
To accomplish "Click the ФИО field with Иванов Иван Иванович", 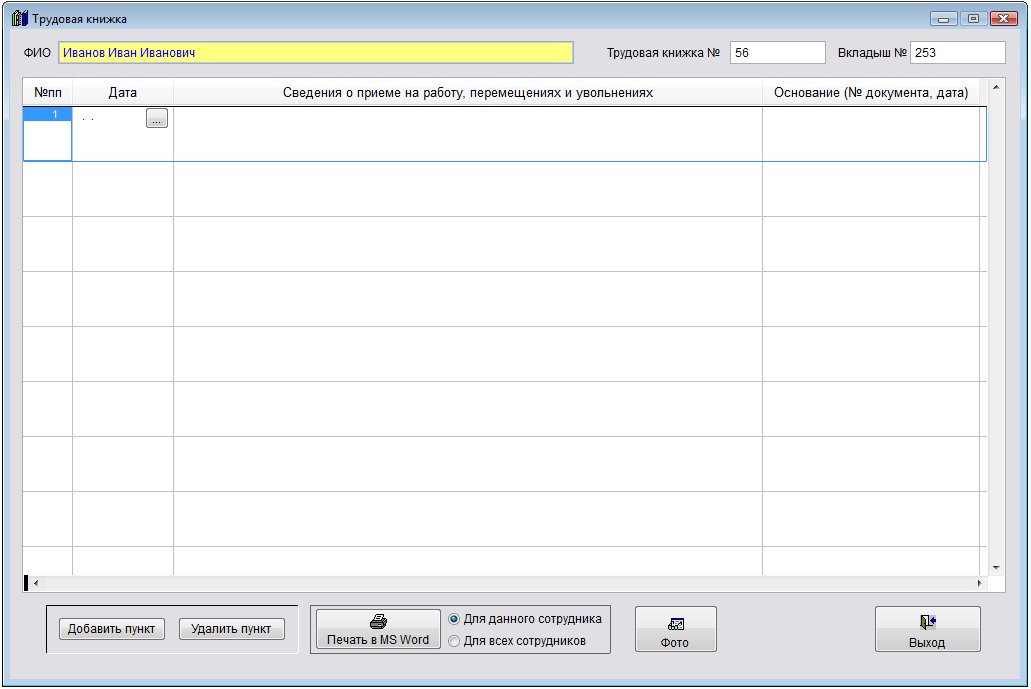I will point(316,53).
